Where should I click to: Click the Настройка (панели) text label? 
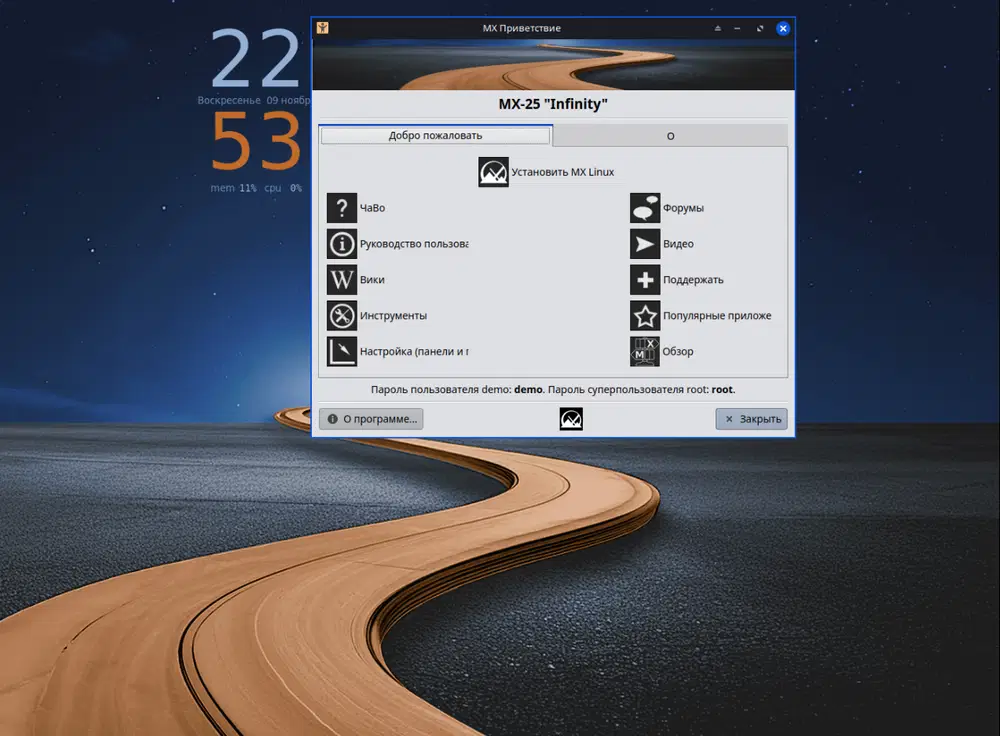pyautogui.click(x=414, y=351)
